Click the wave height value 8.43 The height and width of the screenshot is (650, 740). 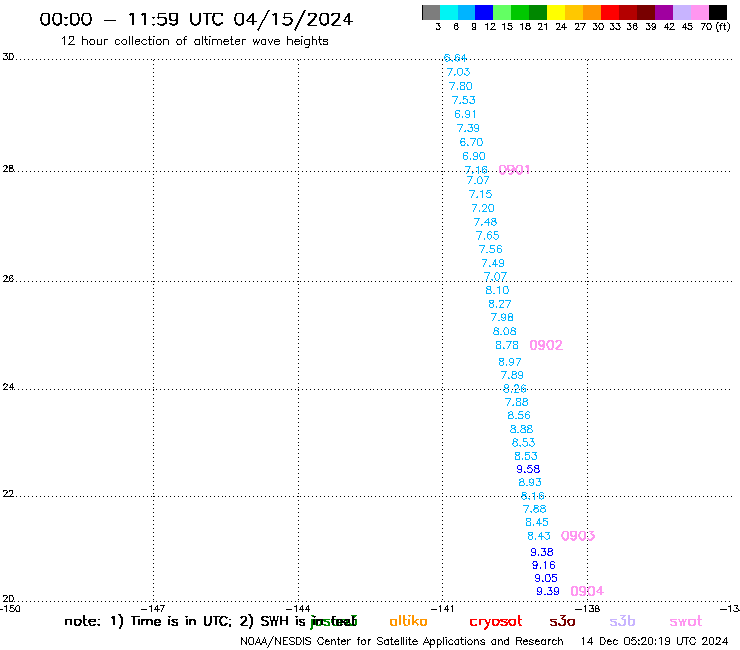pos(539,536)
